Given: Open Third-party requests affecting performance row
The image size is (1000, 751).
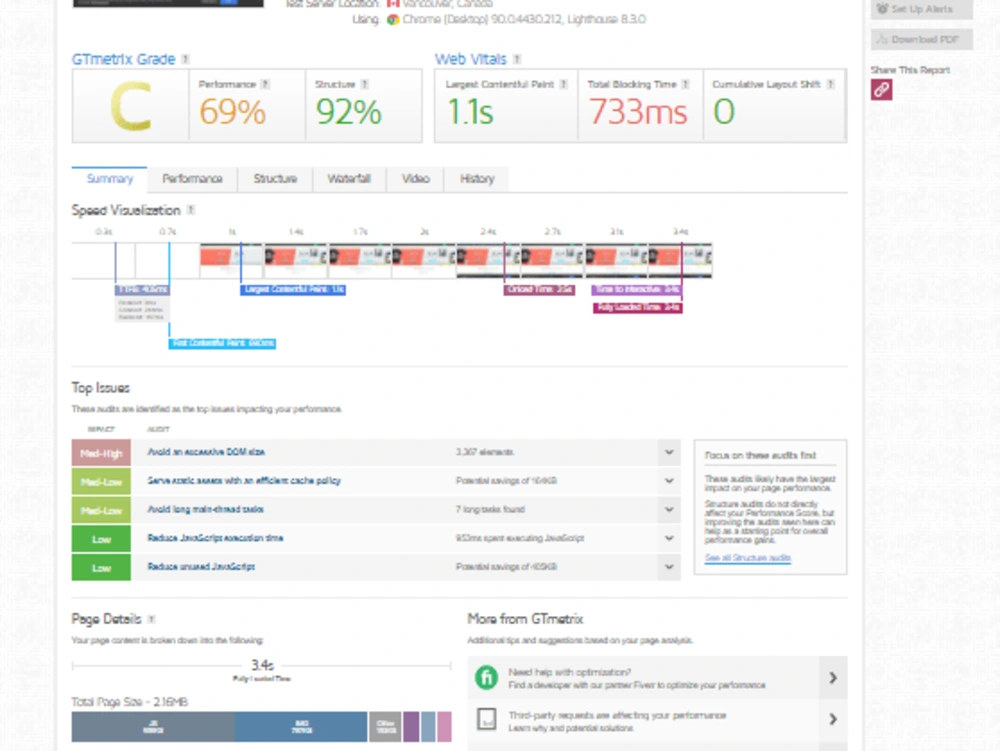Looking at the screenshot, I should click(x=657, y=719).
